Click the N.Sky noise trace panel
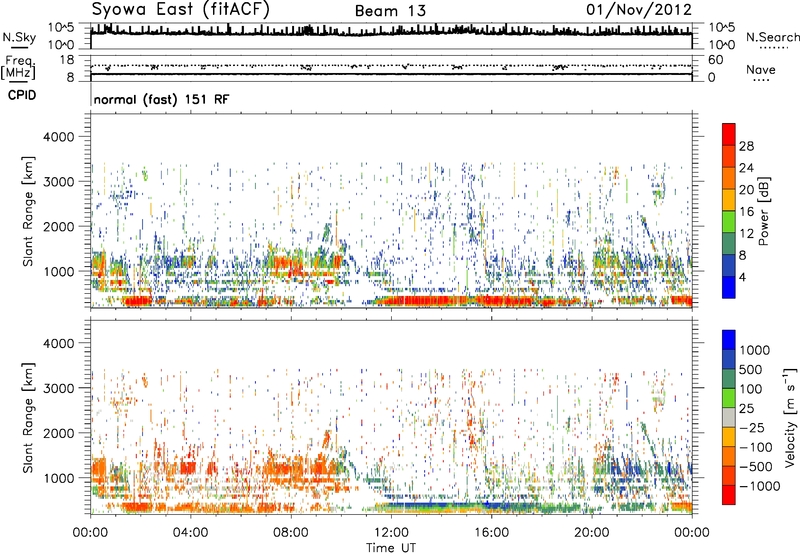The image size is (800, 554). pos(391,36)
